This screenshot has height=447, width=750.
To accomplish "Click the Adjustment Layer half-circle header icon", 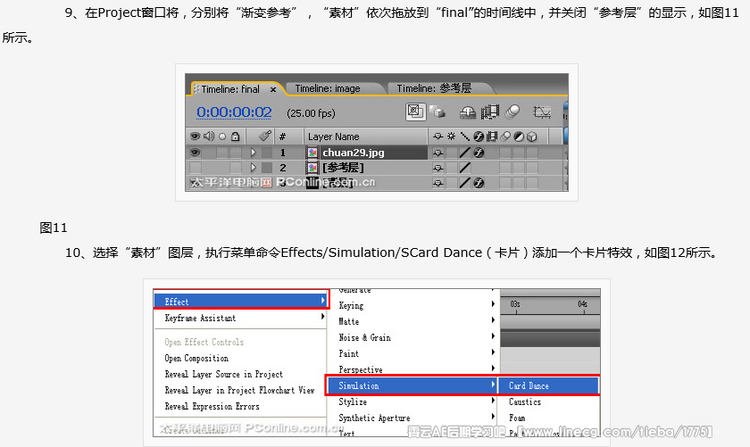I will point(519,137).
